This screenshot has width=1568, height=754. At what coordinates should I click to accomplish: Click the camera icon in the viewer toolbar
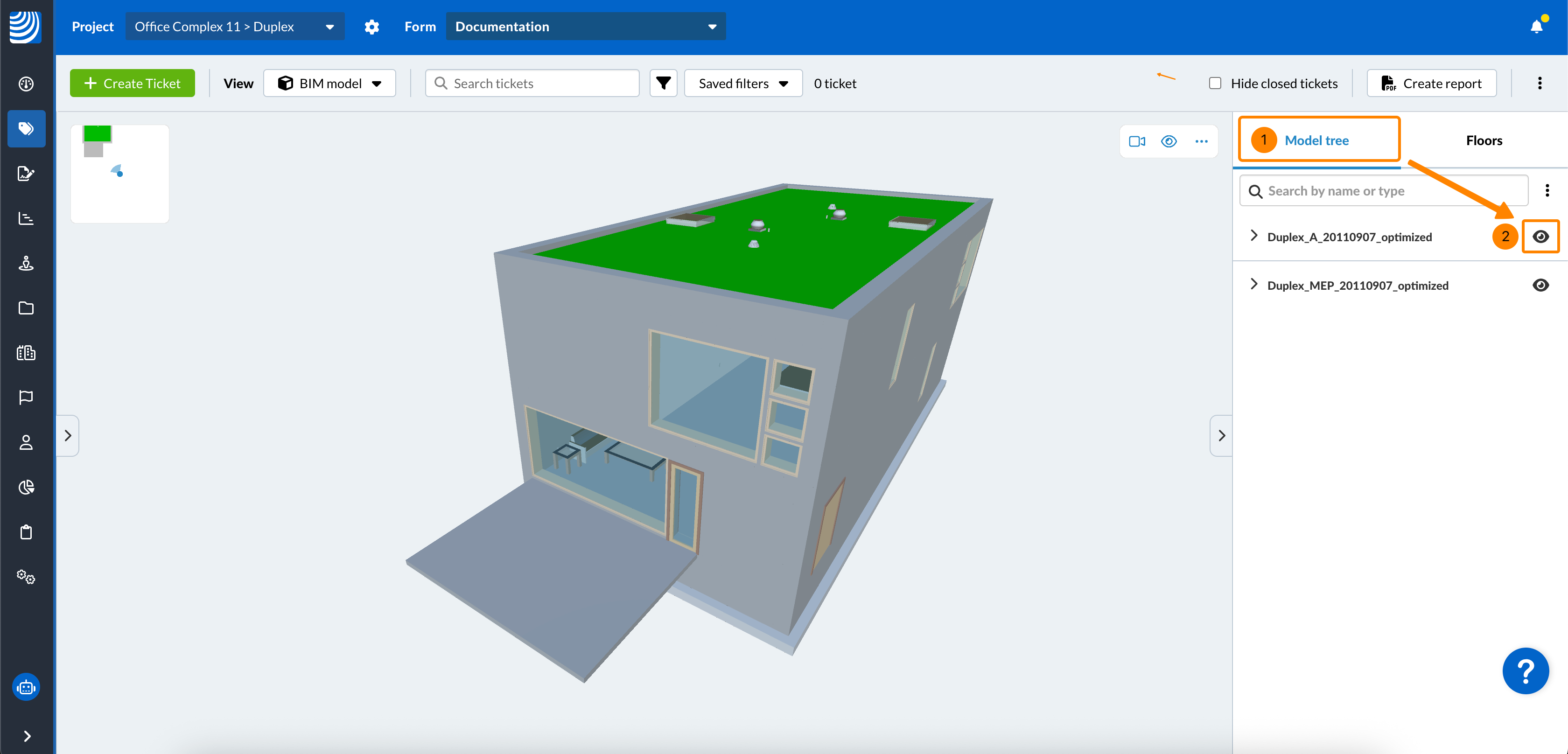pos(1136,141)
